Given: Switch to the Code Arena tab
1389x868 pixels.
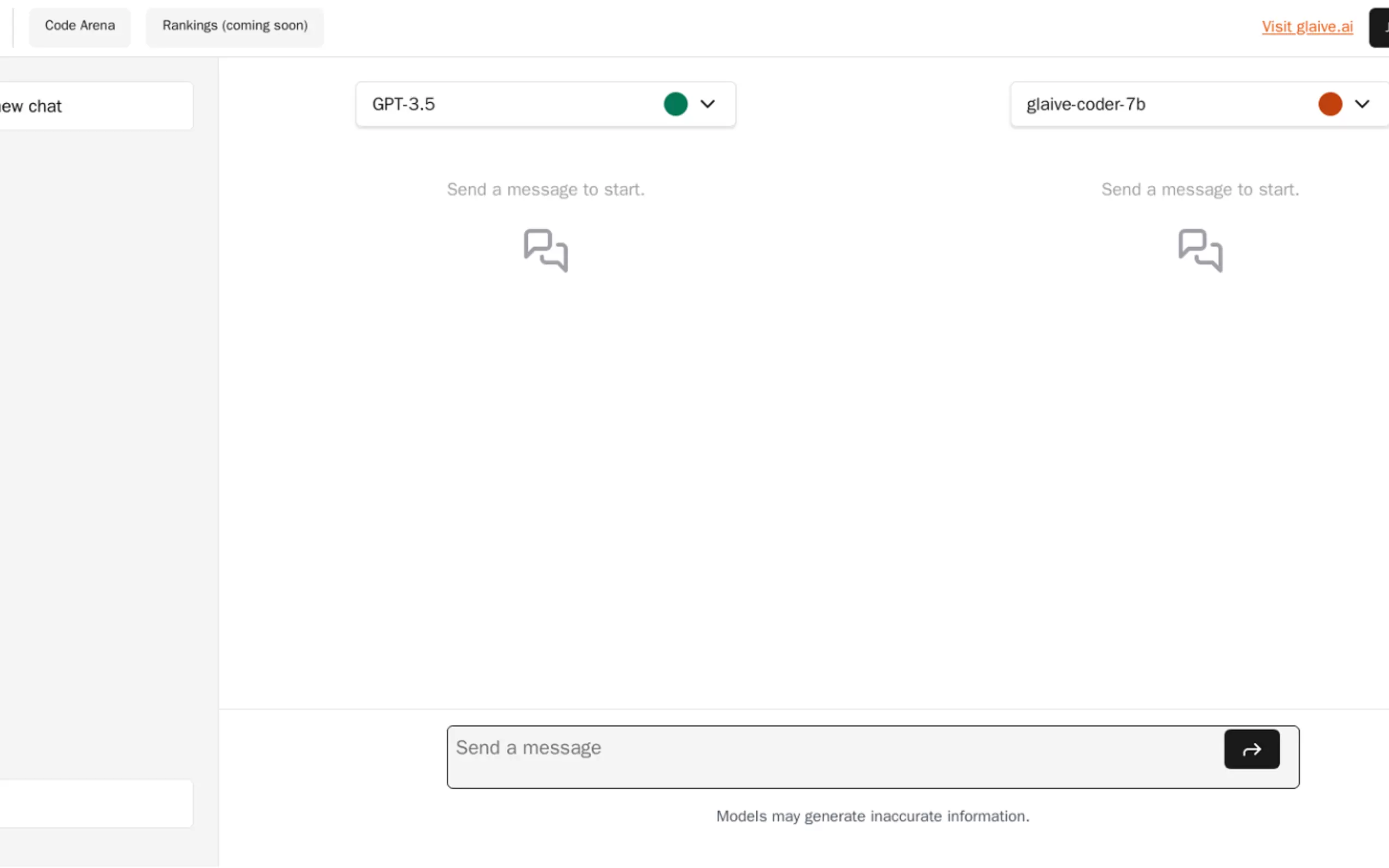Looking at the screenshot, I should click(80, 26).
